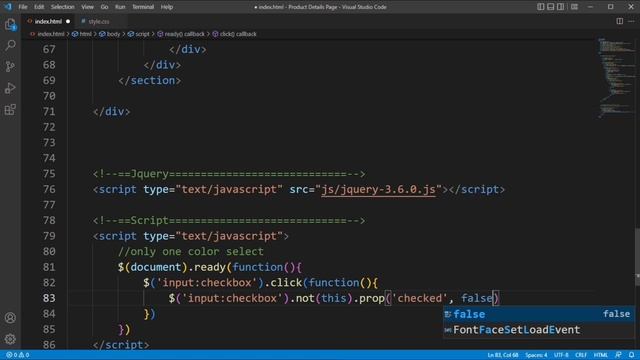Open the Customize Layout icon
640x360 pixels.
pos(574,7)
